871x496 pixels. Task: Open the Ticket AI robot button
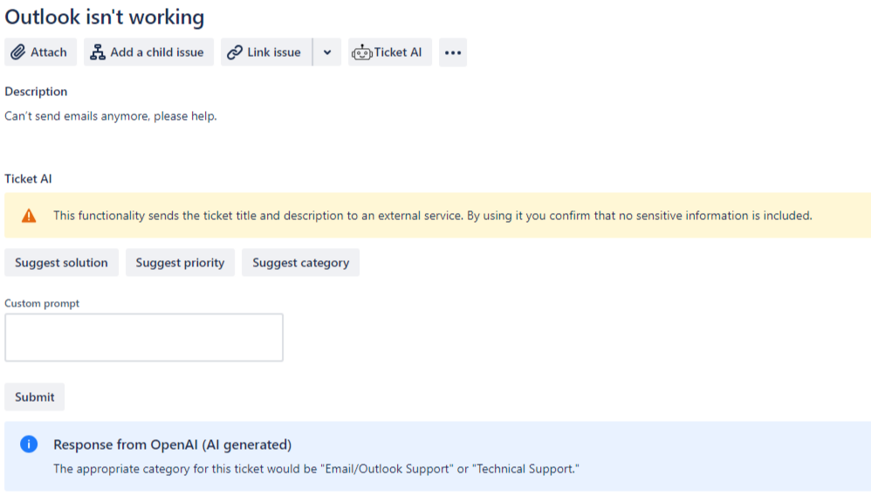(x=389, y=52)
